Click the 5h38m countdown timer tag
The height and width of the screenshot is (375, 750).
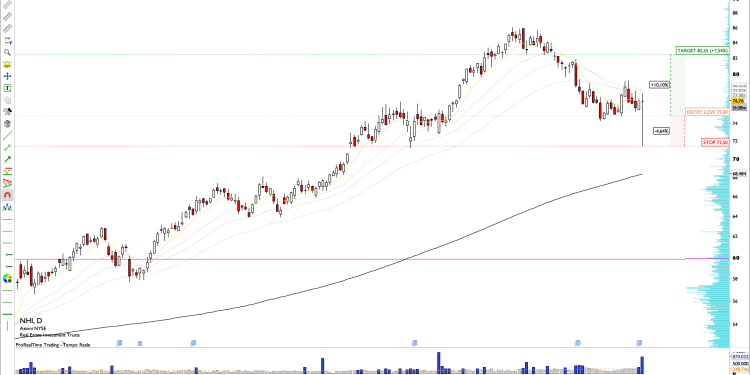point(739,108)
